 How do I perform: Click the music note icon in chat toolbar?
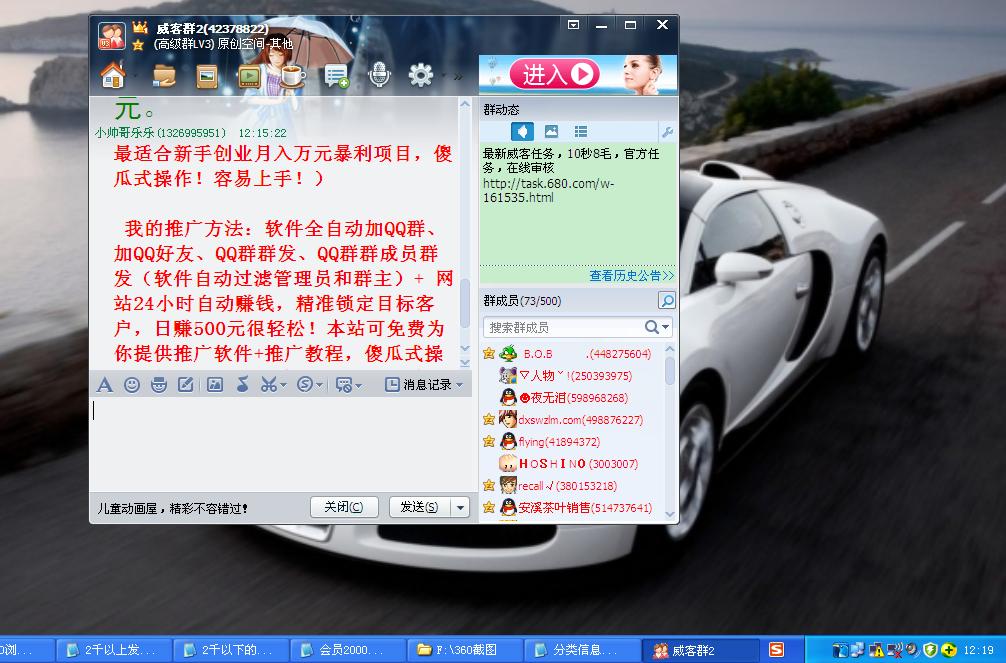tap(241, 384)
